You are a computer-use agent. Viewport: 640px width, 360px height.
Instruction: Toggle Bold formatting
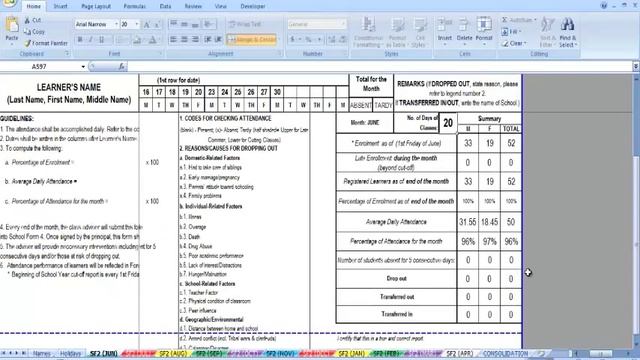pos(80,40)
